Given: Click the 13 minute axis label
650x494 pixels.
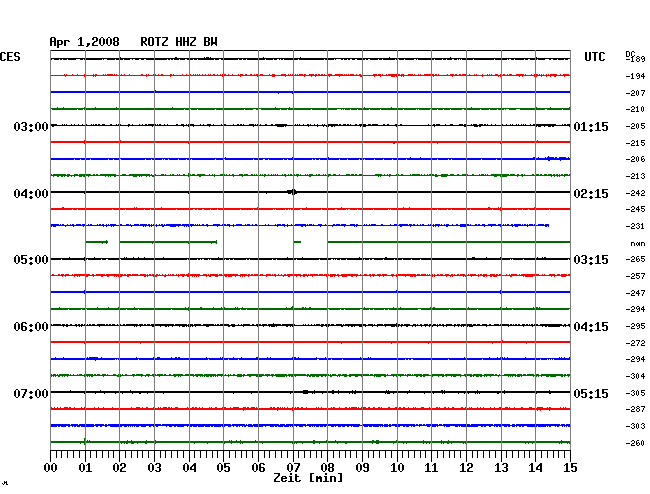Looking at the screenshot, I should pyautogui.click(x=501, y=468).
